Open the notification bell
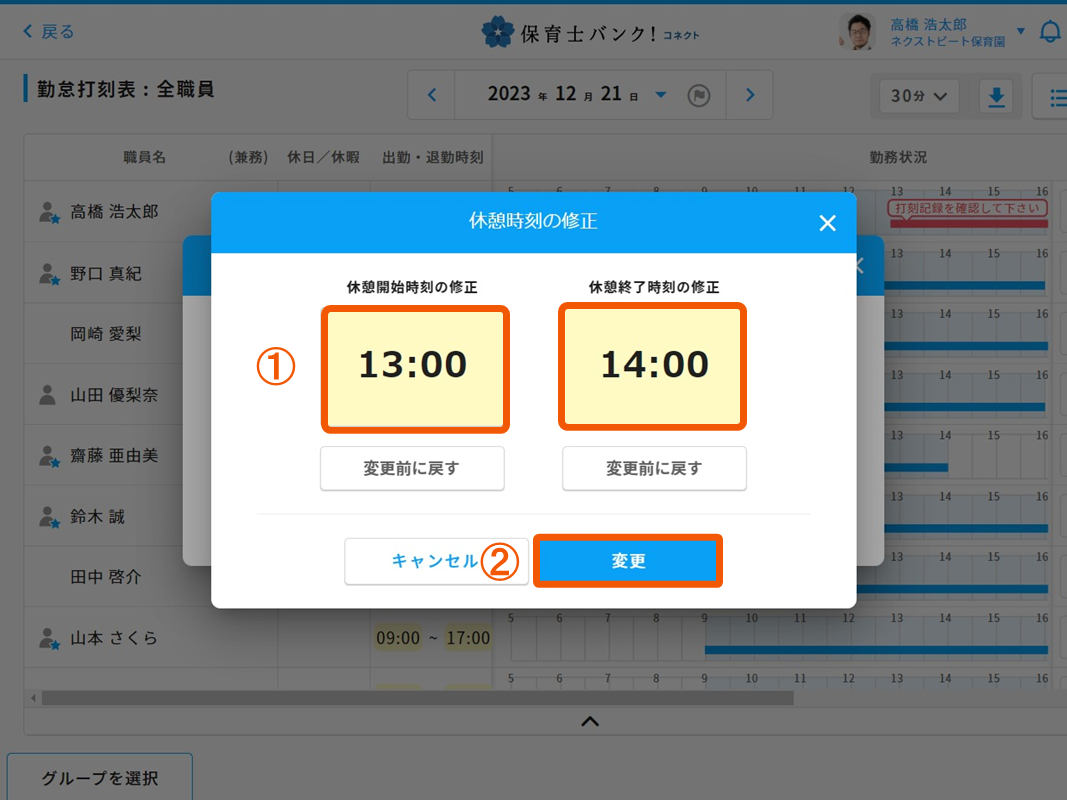1067x800 pixels. [1050, 32]
